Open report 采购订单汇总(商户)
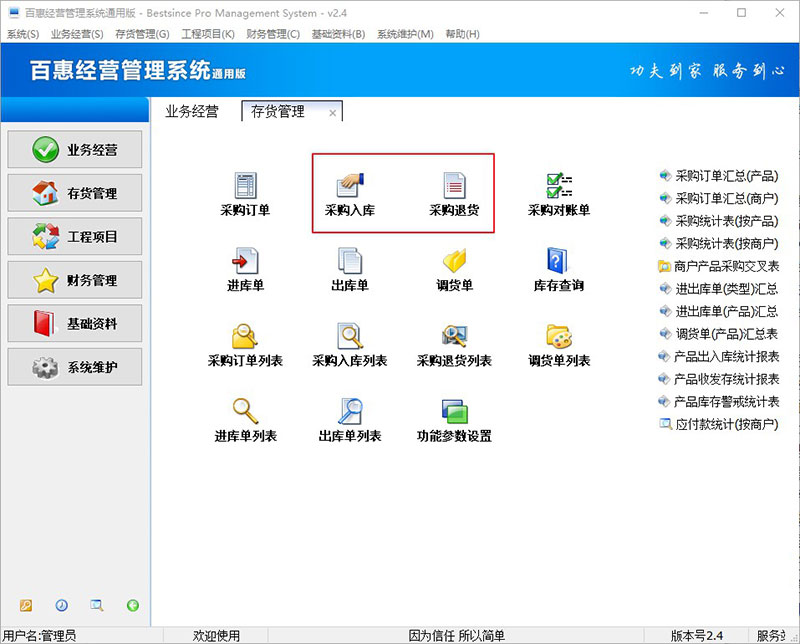The width and height of the screenshot is (800, 644). click(719, 199)
